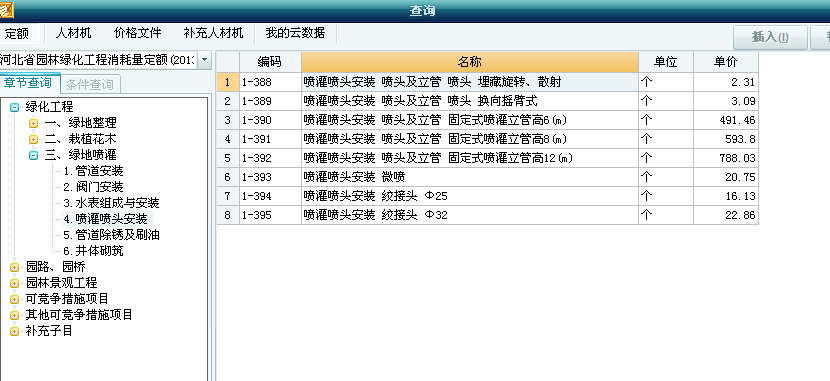Collapse the 绿化工程 tree node
Image resolution: width=830 pixels, height=381 pixels.
click(x=15, y=107)
